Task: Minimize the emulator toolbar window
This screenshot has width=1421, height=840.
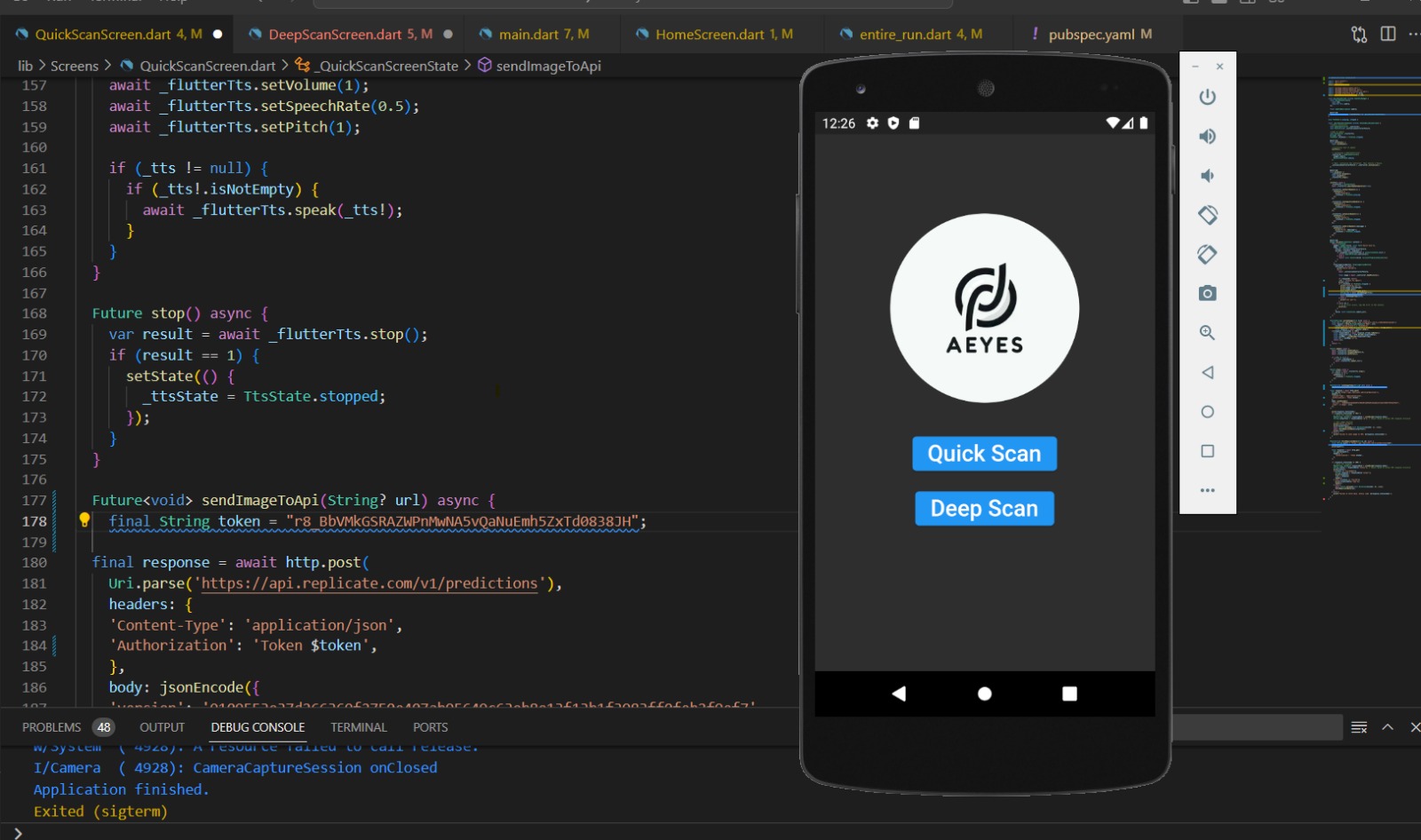Action: (x=1195, y=67)
